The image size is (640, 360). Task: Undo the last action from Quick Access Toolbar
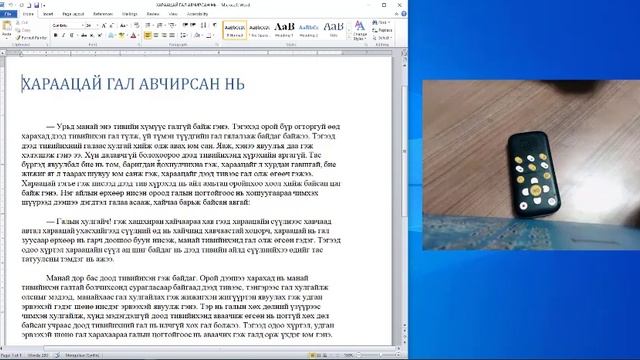pos(11,5)
